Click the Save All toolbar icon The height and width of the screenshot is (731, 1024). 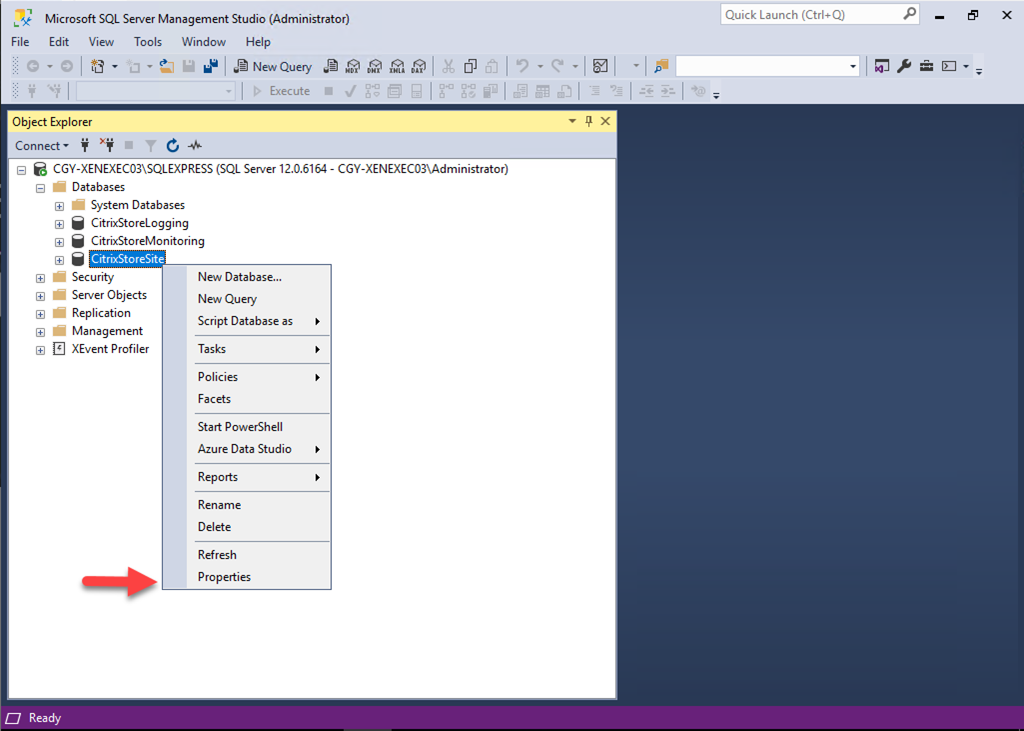coord(211,66)
